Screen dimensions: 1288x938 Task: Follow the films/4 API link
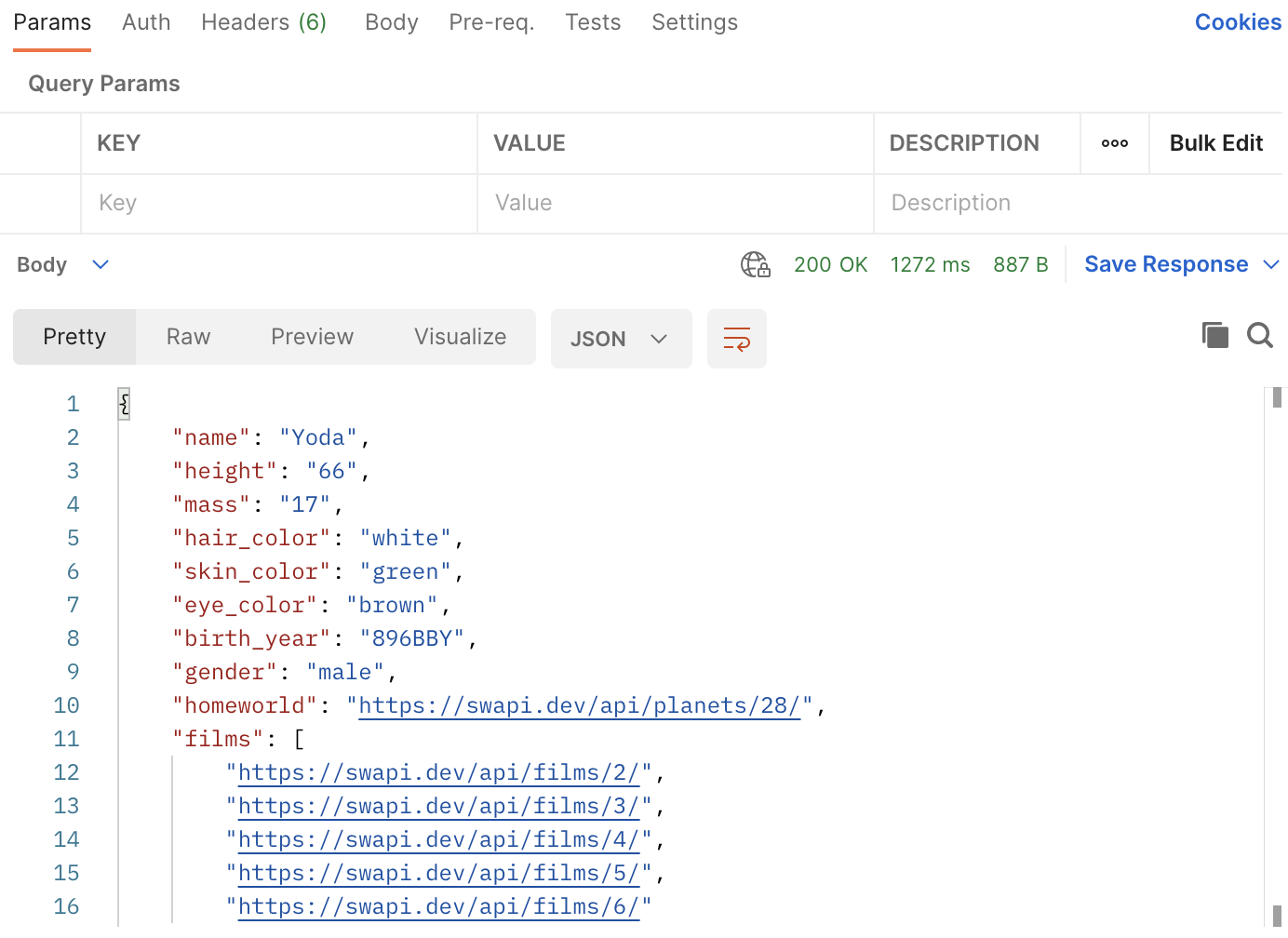438,840
